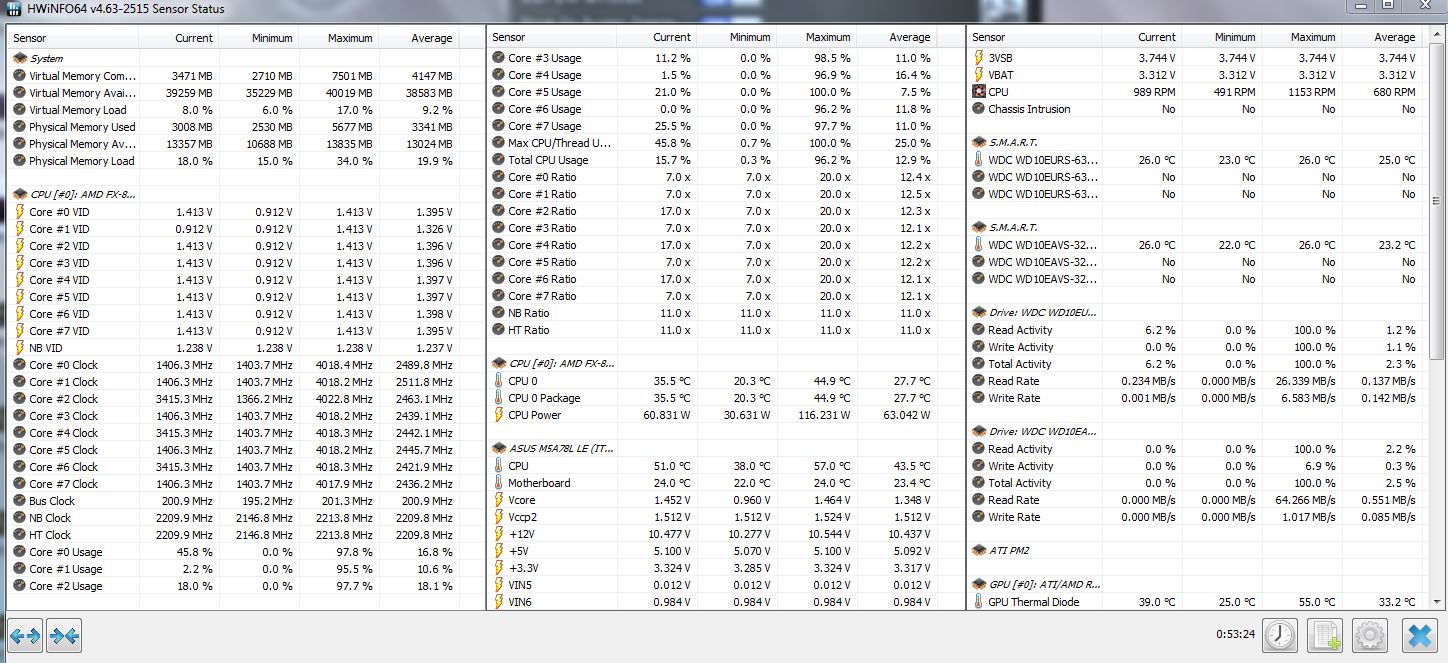Click the thermometer icon beside CPU 0 Package
This screenshot has height=663, width=1448.
[x=499, y=398]
